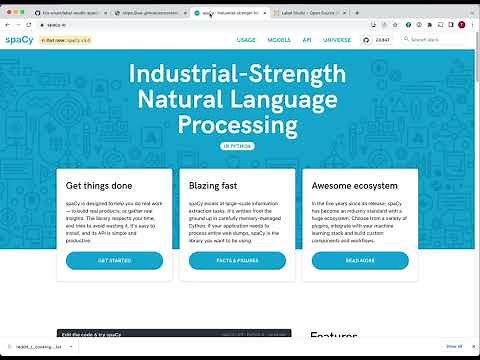Bookmark this page with star icon
480x360 pixels.
click(x=395, y=25)
